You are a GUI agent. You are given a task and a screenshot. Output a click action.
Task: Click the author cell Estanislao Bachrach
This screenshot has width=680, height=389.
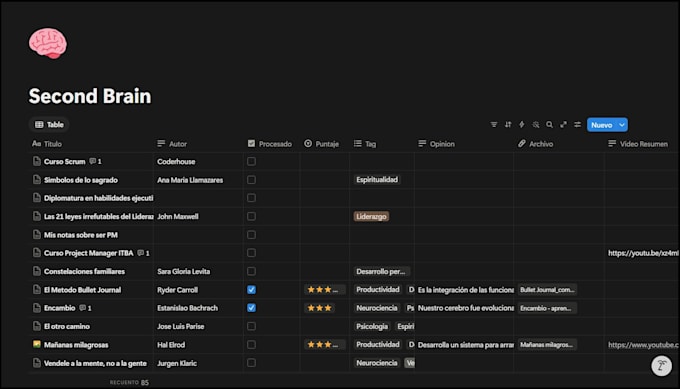coord(187,308)
